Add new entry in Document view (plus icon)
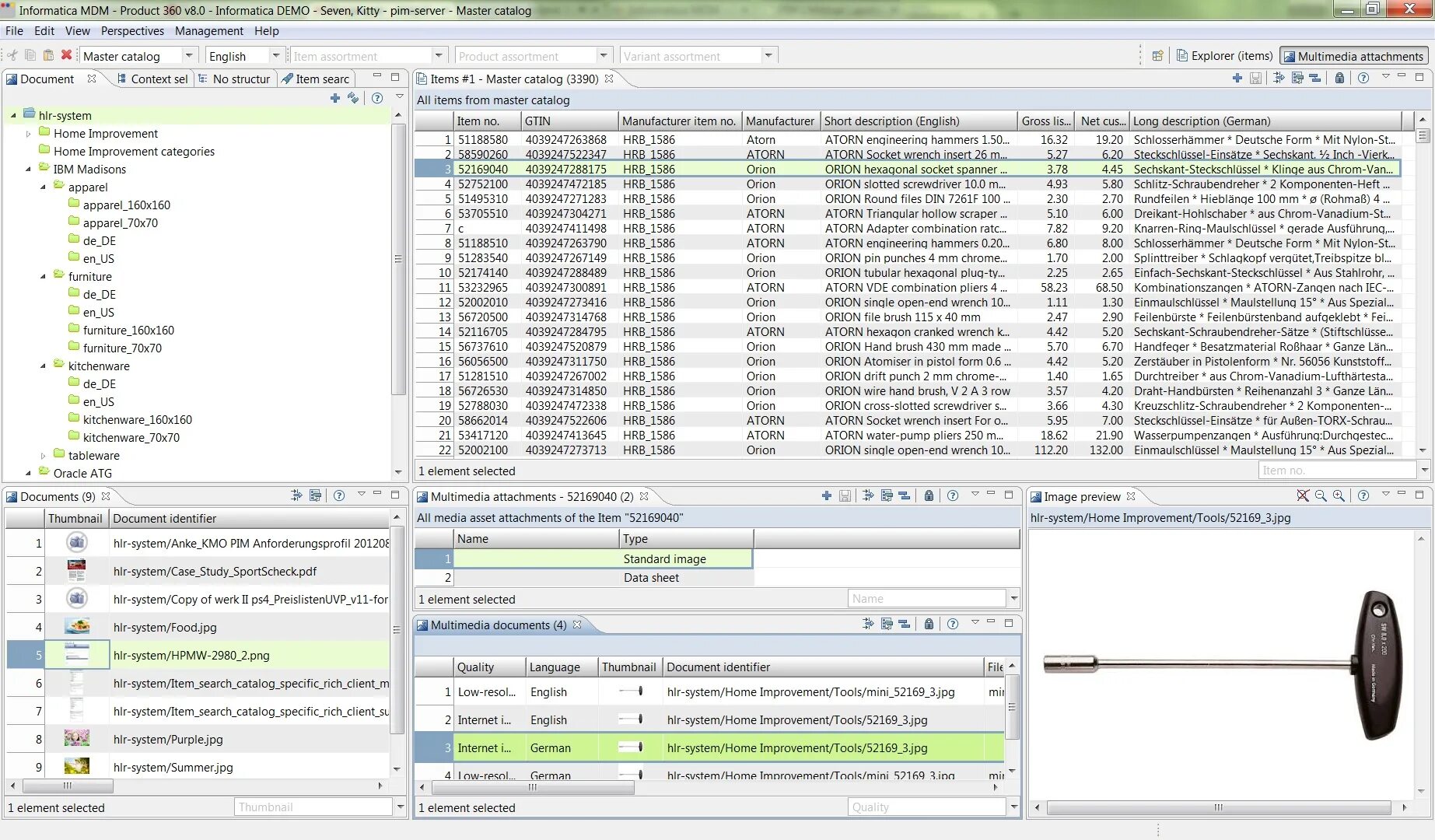The image size is (1435, 840). pos(335,98)
